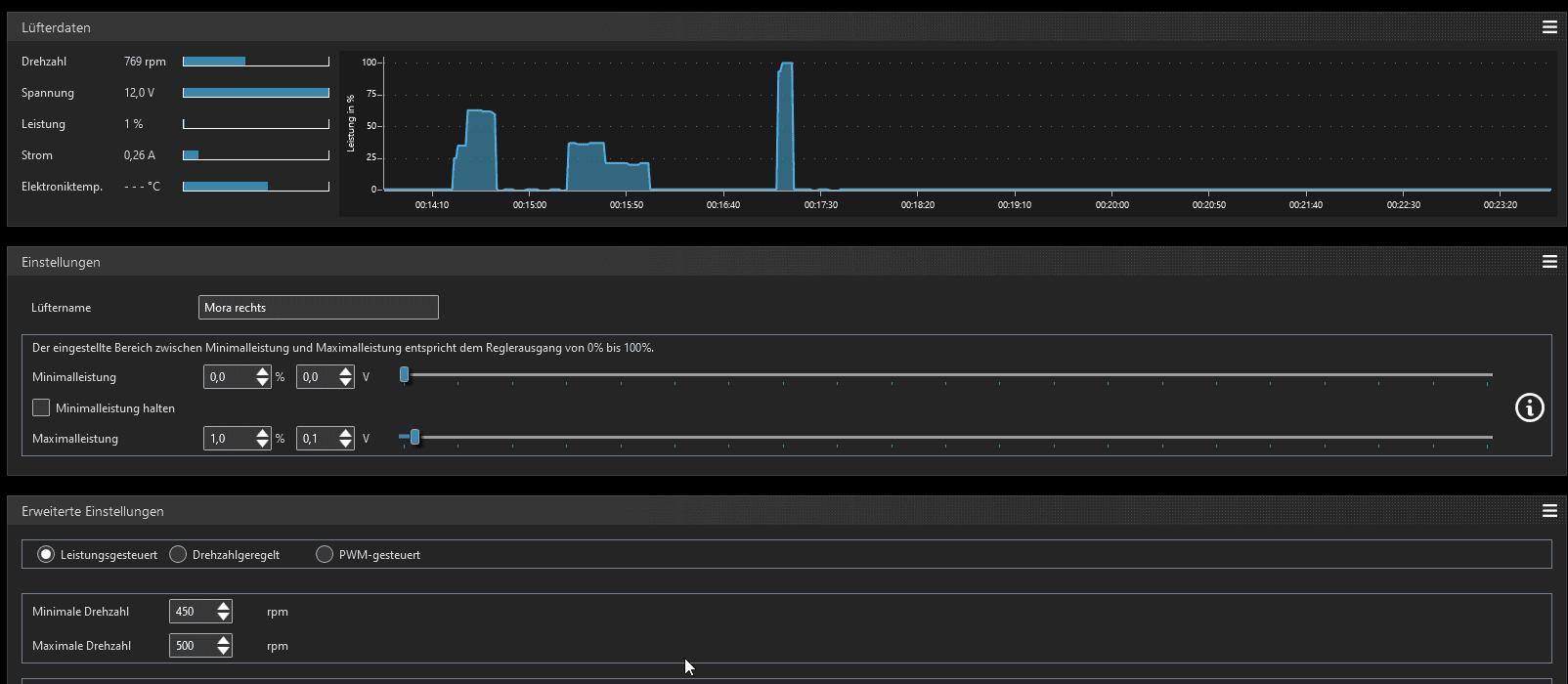Click the Maximalleistung slider handle
This screenshot has width=1568, height=684.
click(x=414, y=437)
